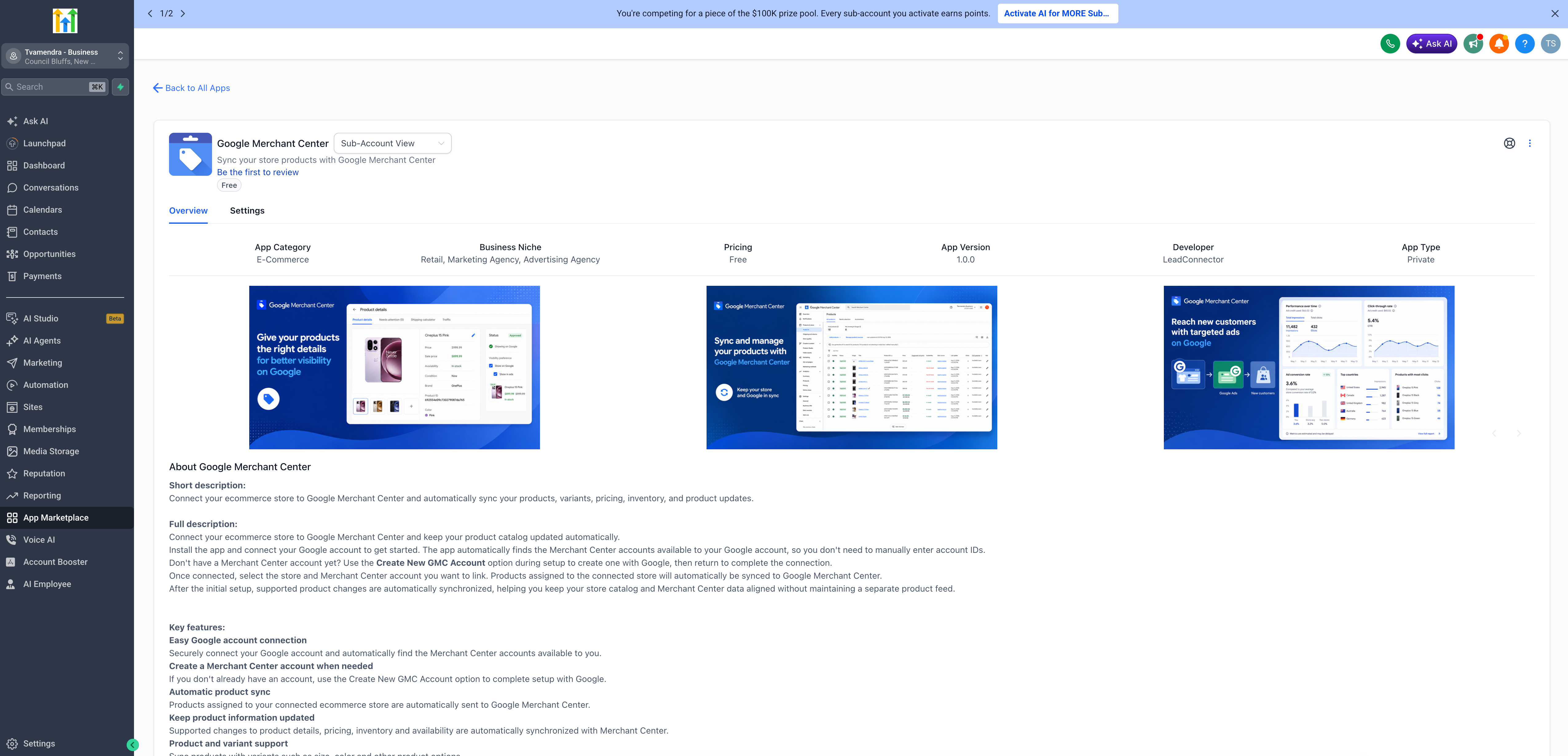Go to next banner with right arrow
The image size is (1568, 756).
(183, 14)
